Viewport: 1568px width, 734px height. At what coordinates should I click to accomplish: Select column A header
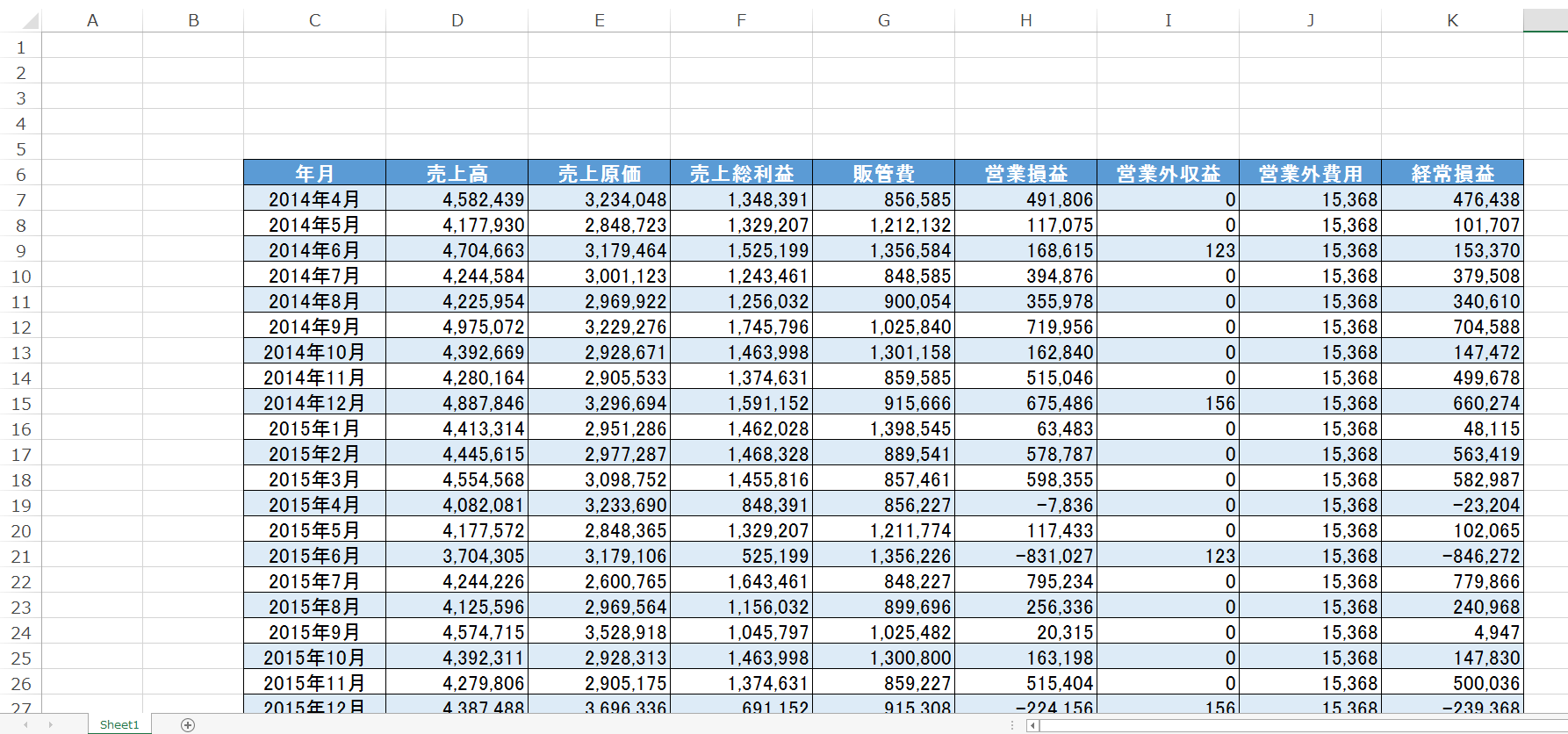(x=92, y=20)
